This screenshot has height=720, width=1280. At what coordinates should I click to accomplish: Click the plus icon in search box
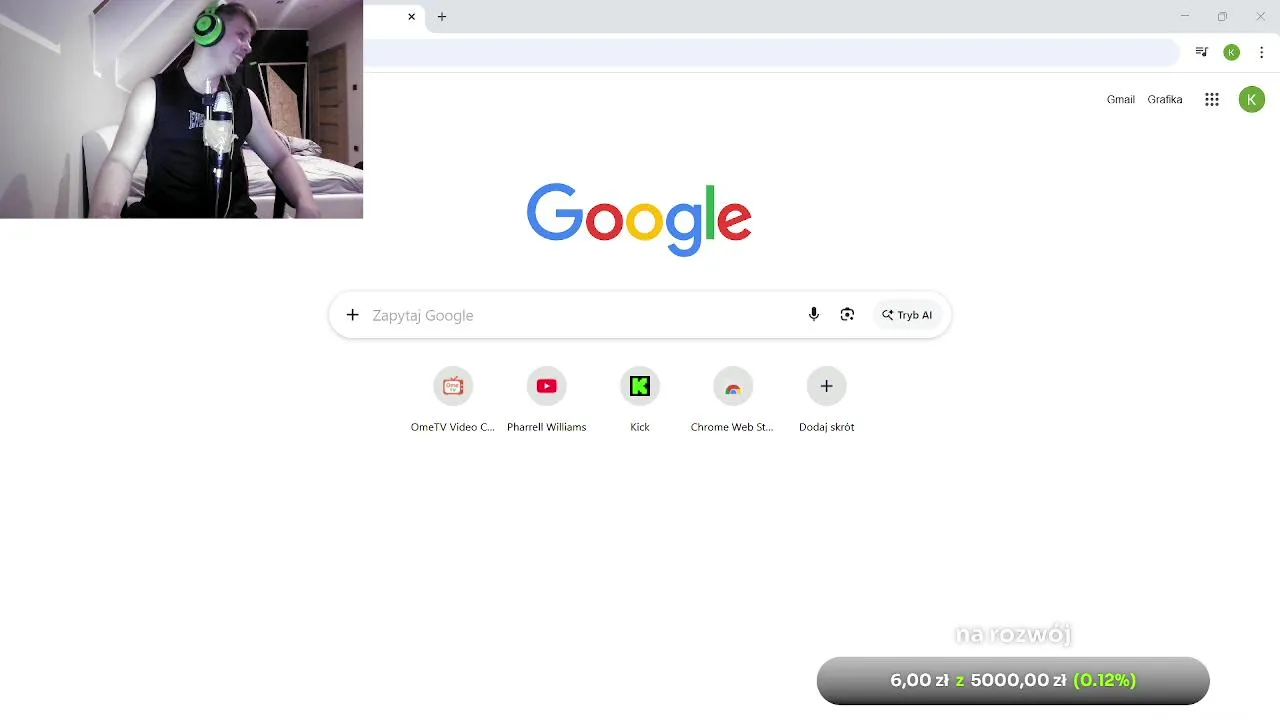352,315
